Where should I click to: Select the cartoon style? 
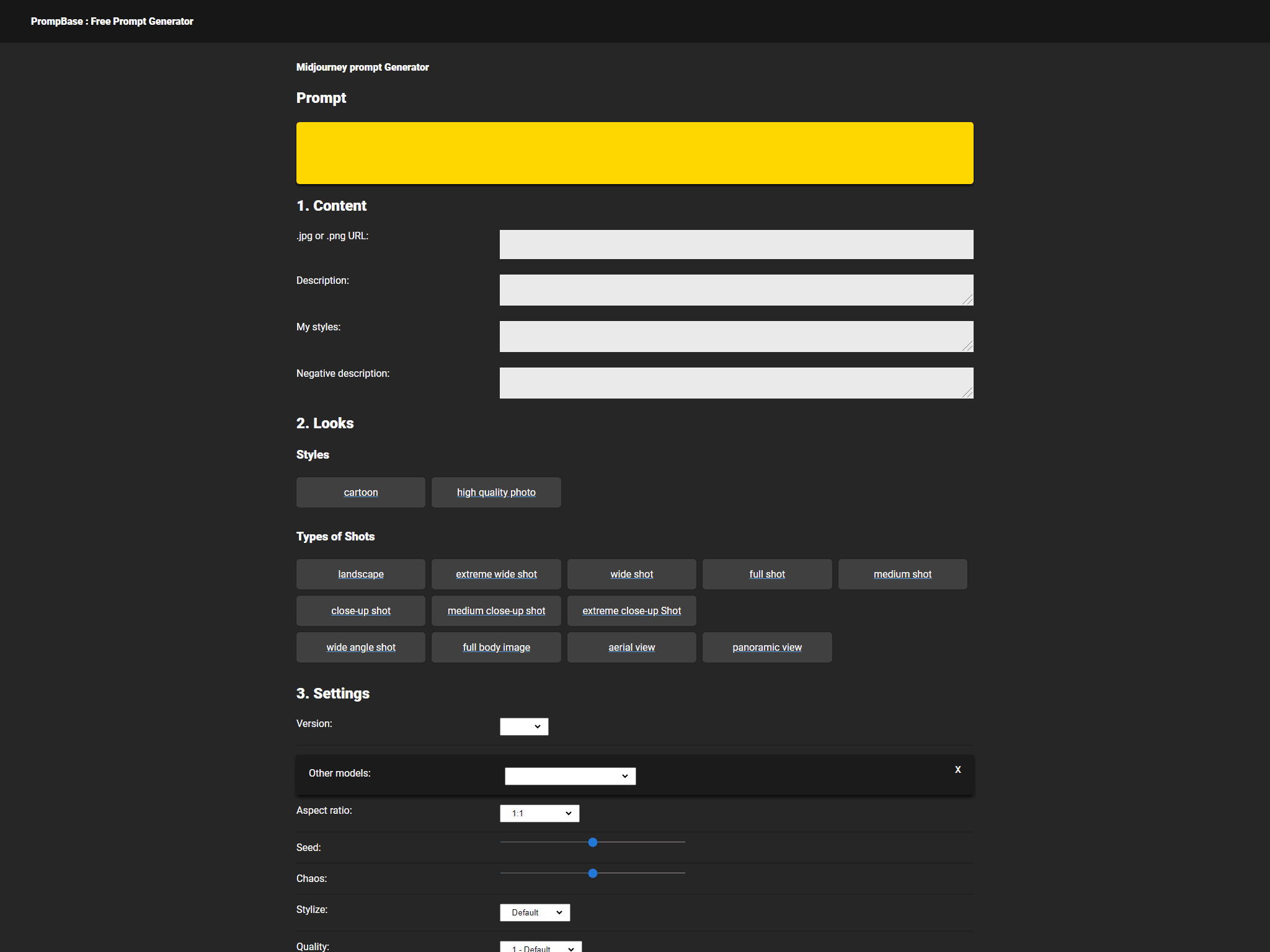361,492
